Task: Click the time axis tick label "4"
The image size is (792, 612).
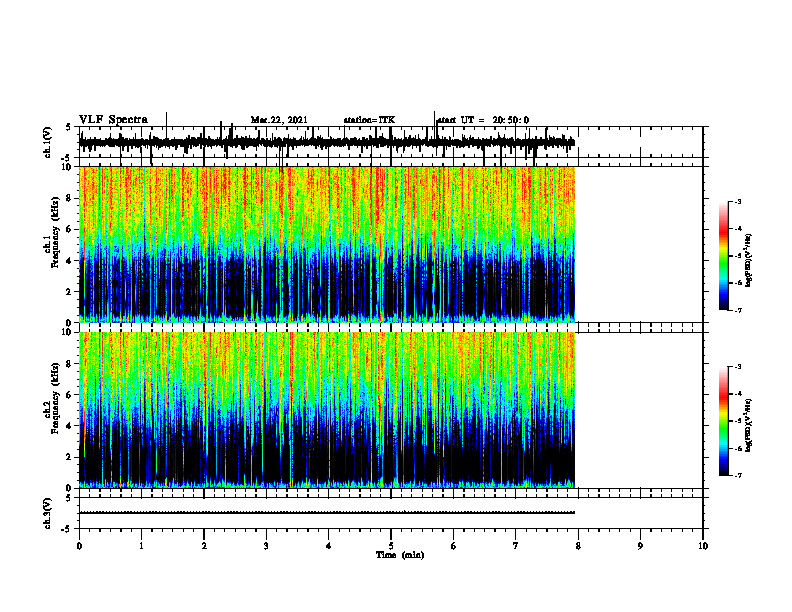Action: 328,546
